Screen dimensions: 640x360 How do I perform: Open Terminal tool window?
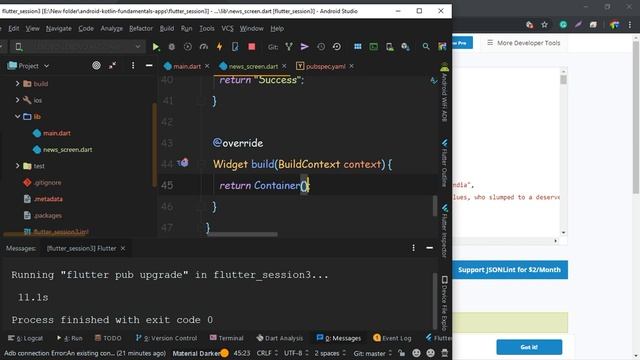(x=227, y=338)
